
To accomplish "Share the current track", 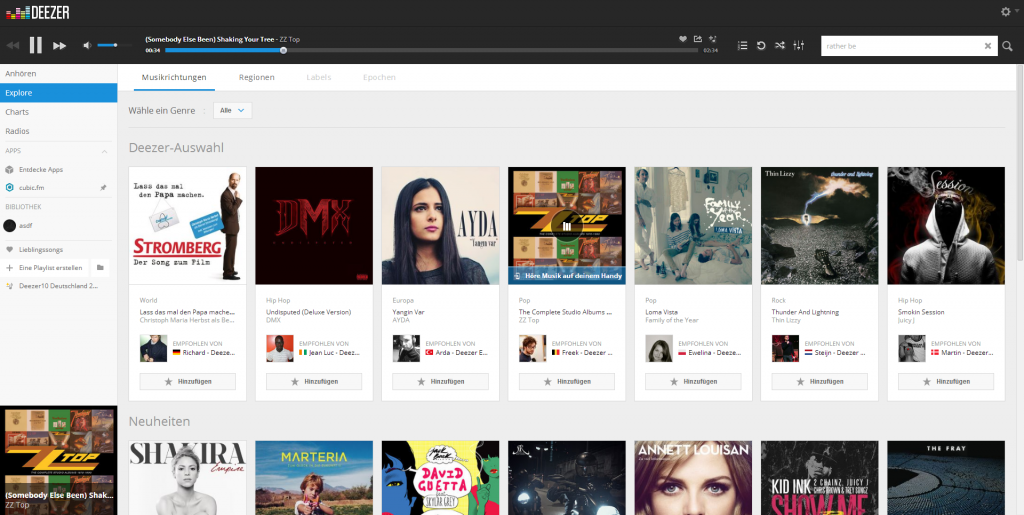I will (x=697, y=39).
